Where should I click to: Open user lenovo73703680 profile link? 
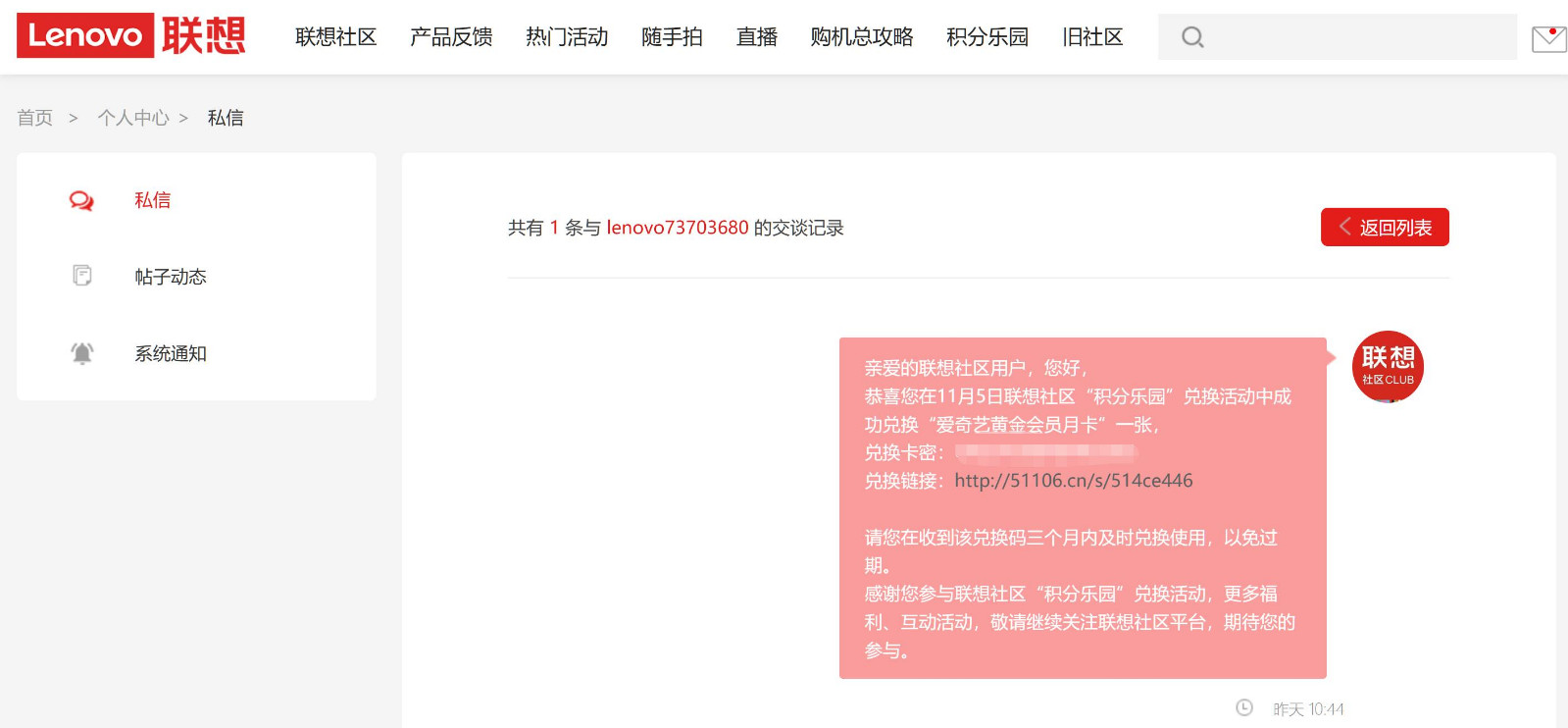[678, 228]
